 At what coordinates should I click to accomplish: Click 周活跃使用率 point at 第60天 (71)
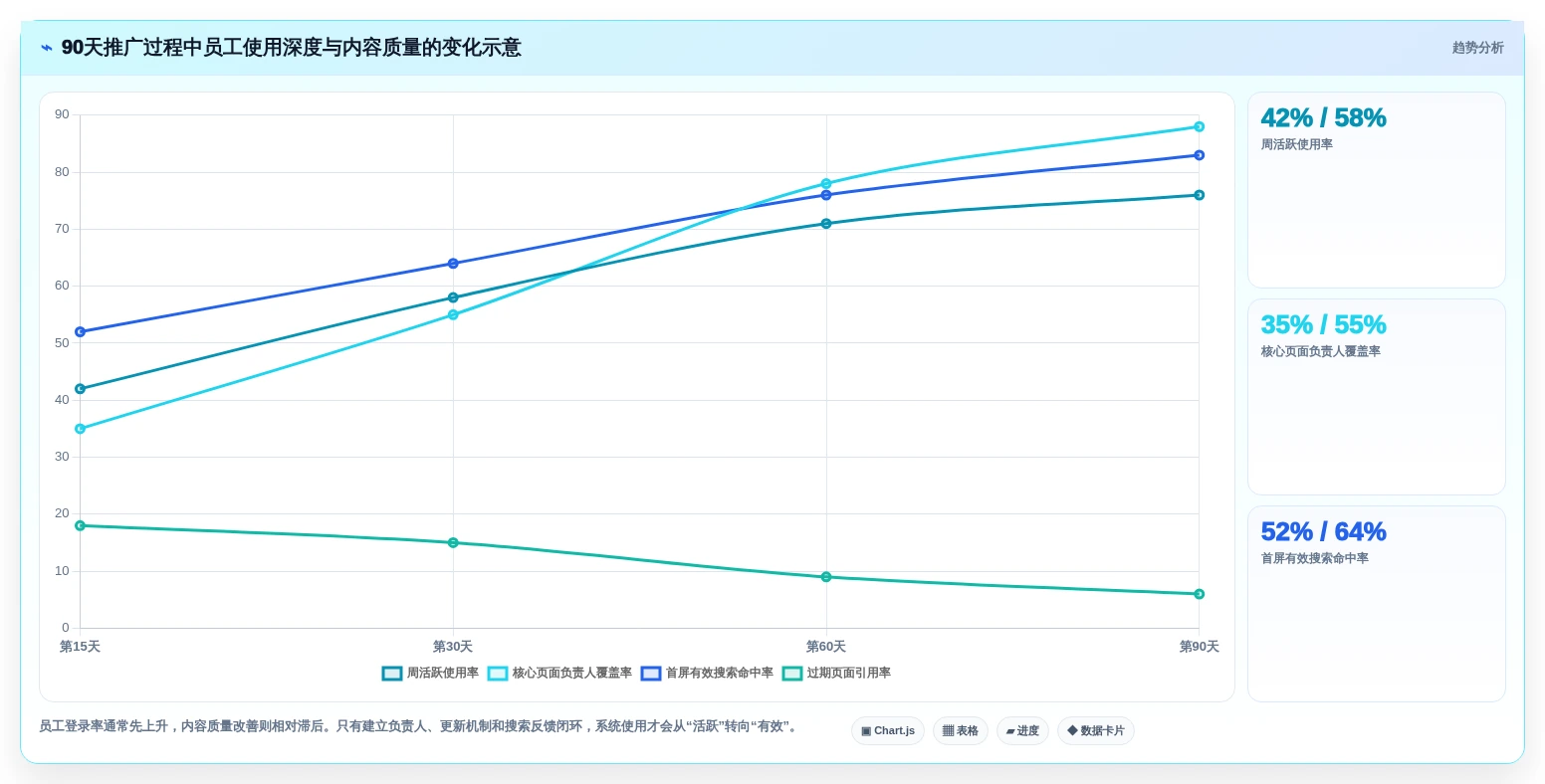pyautogui.click(x=826, y=224)
